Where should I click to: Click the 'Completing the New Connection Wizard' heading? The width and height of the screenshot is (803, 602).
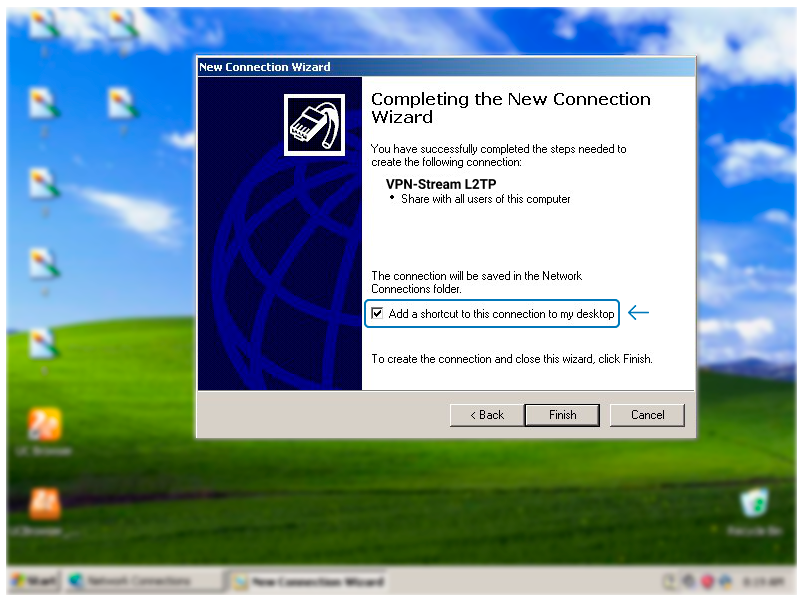(x=511, y=108)
